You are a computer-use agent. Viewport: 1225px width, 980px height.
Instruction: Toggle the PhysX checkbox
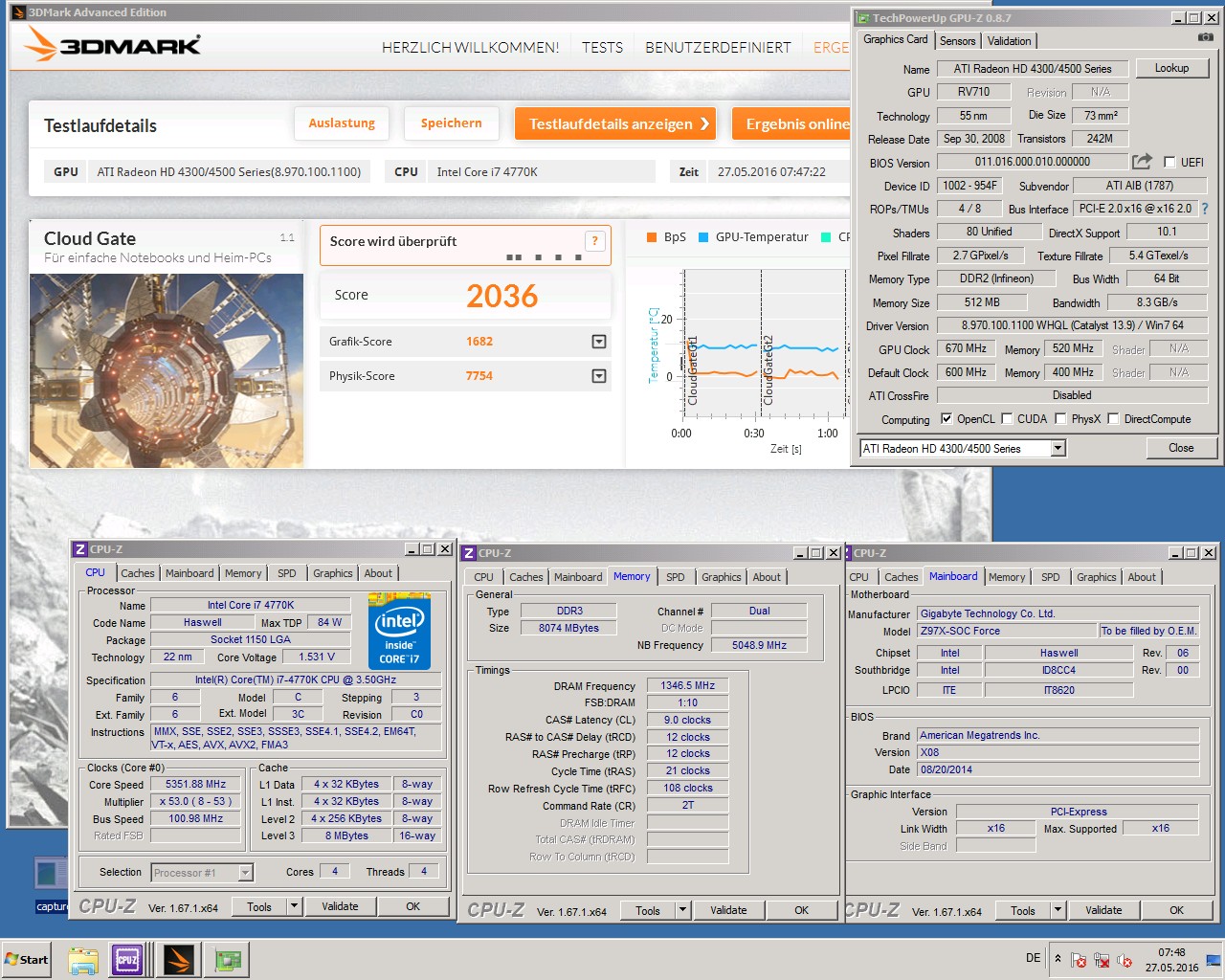coord(1060,418)
